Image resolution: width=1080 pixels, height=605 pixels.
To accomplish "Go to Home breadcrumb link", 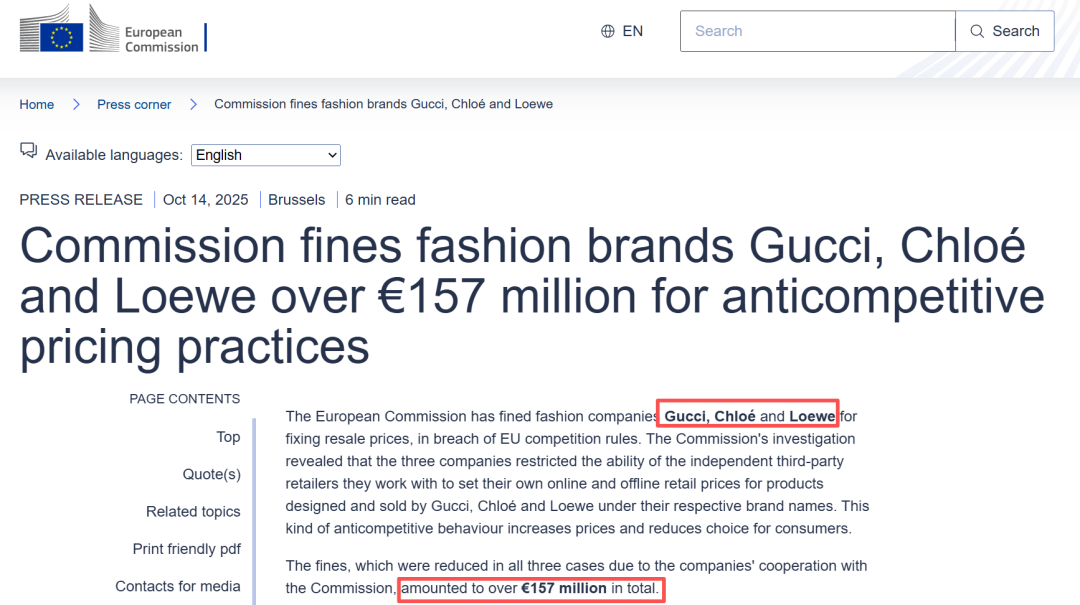I will tap(37, 104).
